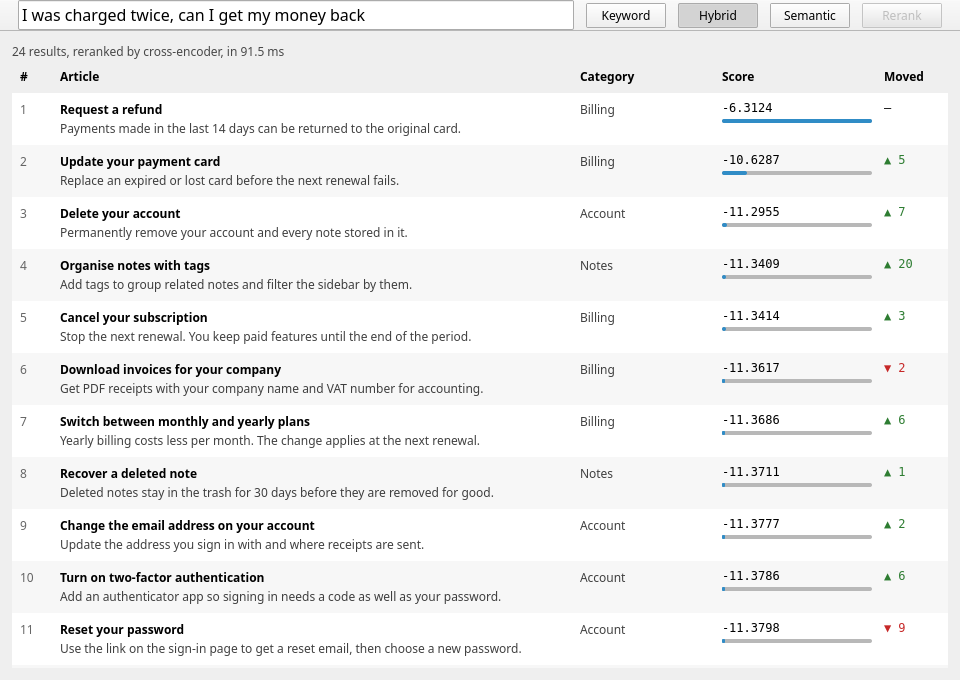Open 'Cancel your subscription' article

pos(133,318)
